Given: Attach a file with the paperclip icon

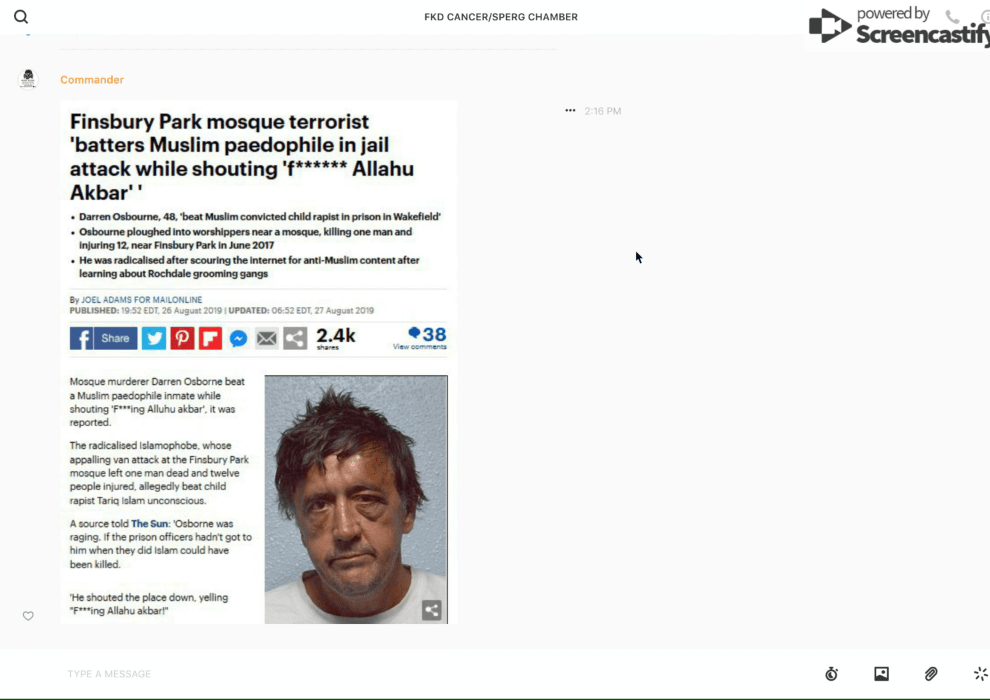Looking at the screenshot, I should tap(931, 674).
